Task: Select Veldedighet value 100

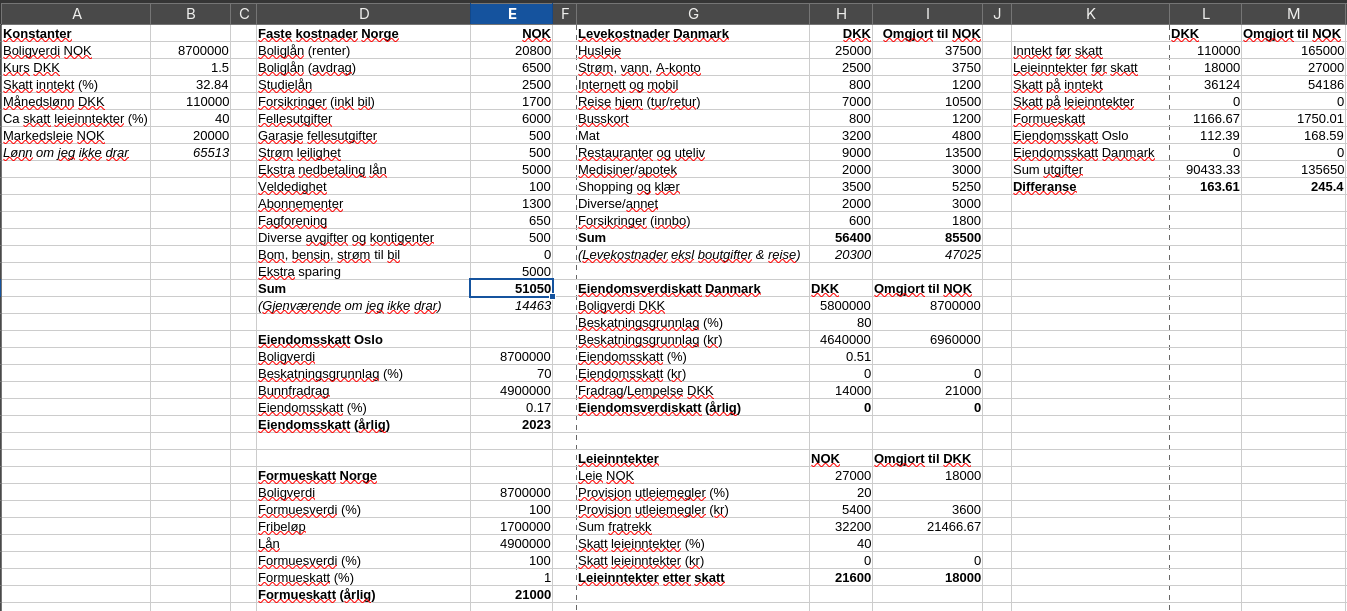Action: (511, 186)
